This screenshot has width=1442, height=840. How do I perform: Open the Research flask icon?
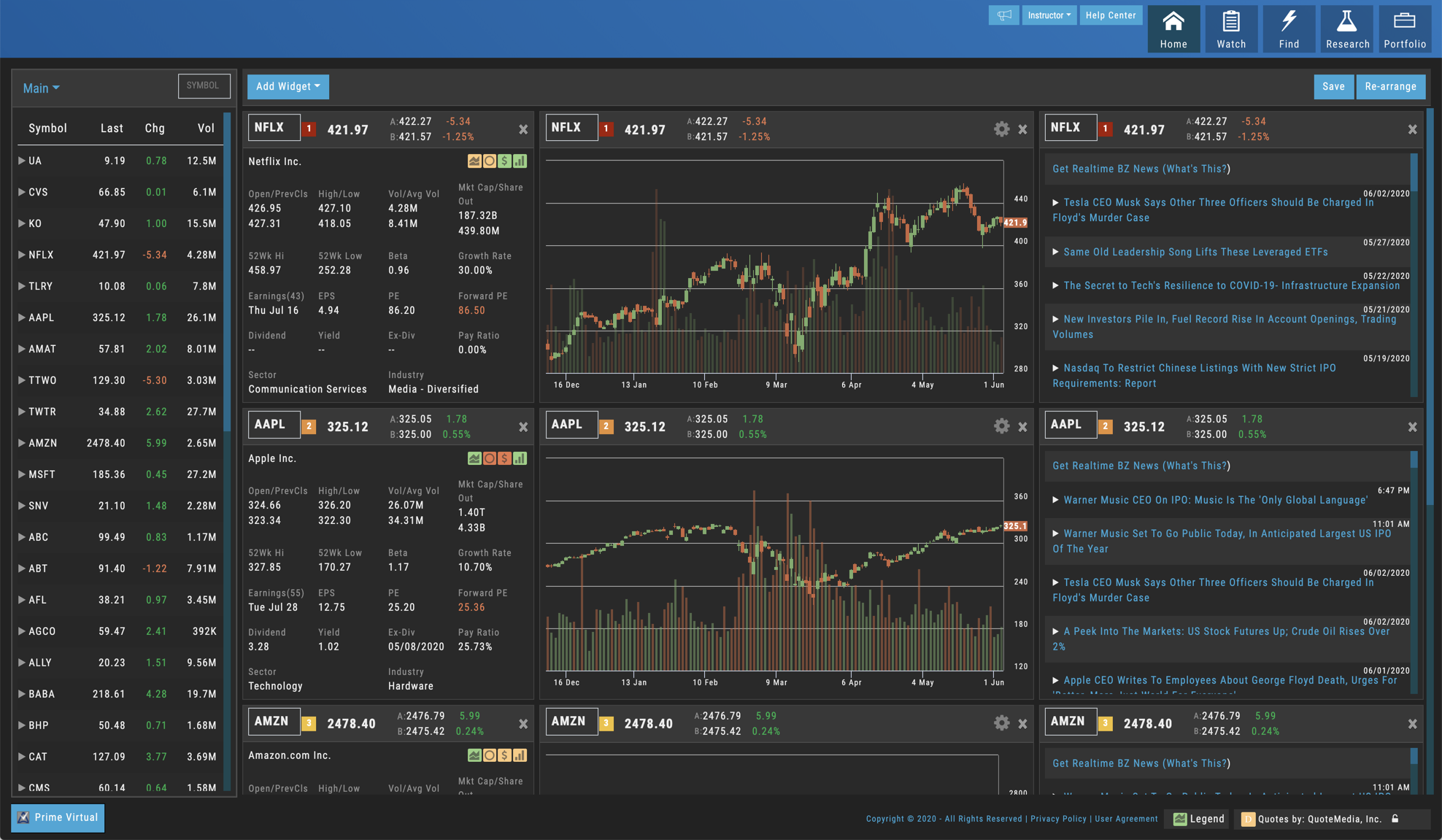(x=1347, y=28)
